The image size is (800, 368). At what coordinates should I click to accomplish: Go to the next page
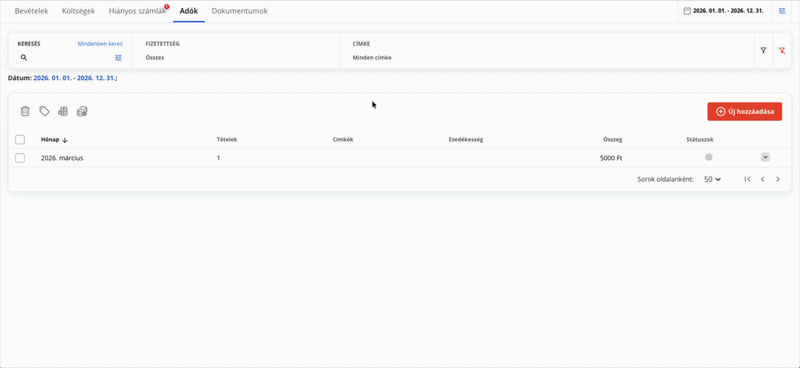click(x=778, y=179)
